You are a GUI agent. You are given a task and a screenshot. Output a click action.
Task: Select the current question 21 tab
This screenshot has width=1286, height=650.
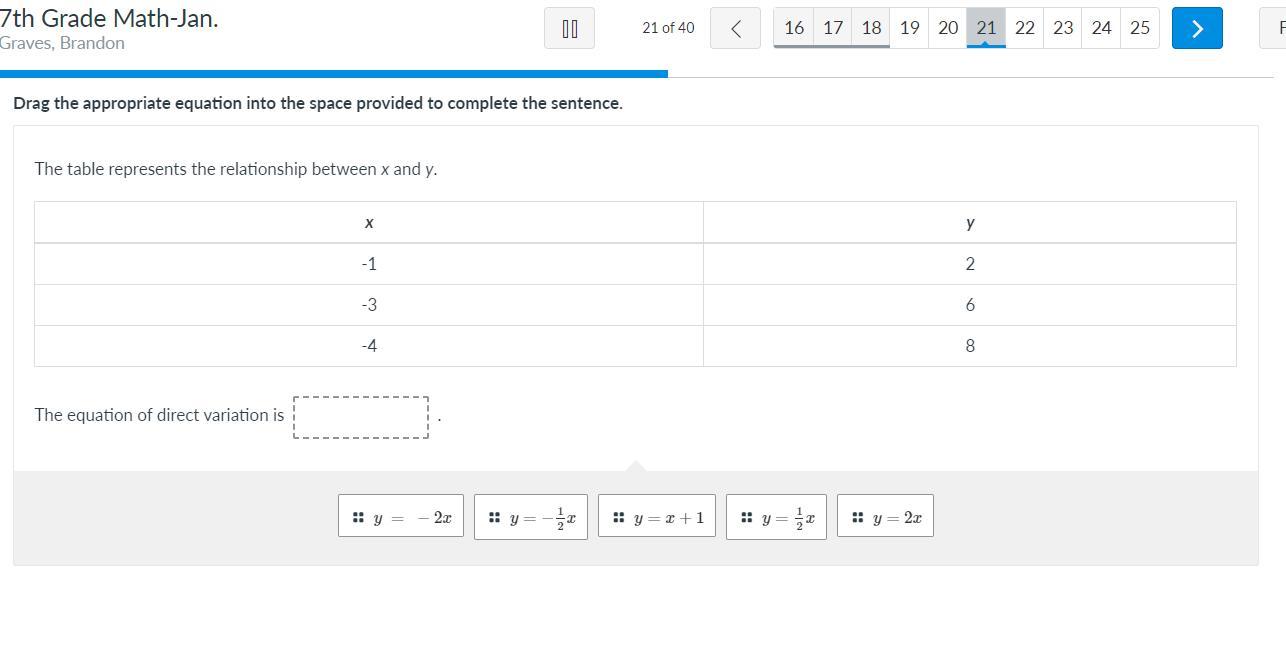(x=986, y=28)
